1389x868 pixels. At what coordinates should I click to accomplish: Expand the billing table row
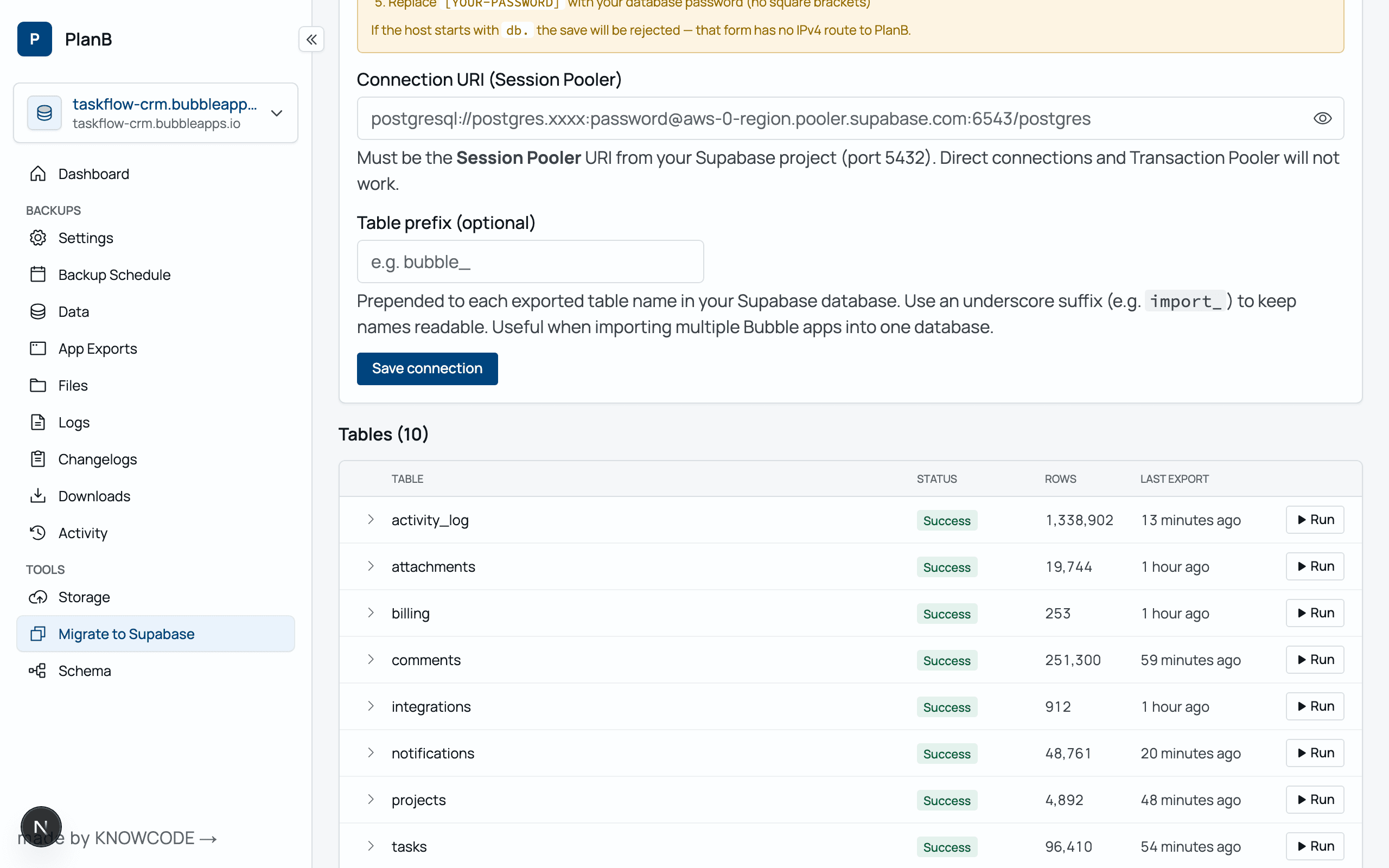[371, 612]
